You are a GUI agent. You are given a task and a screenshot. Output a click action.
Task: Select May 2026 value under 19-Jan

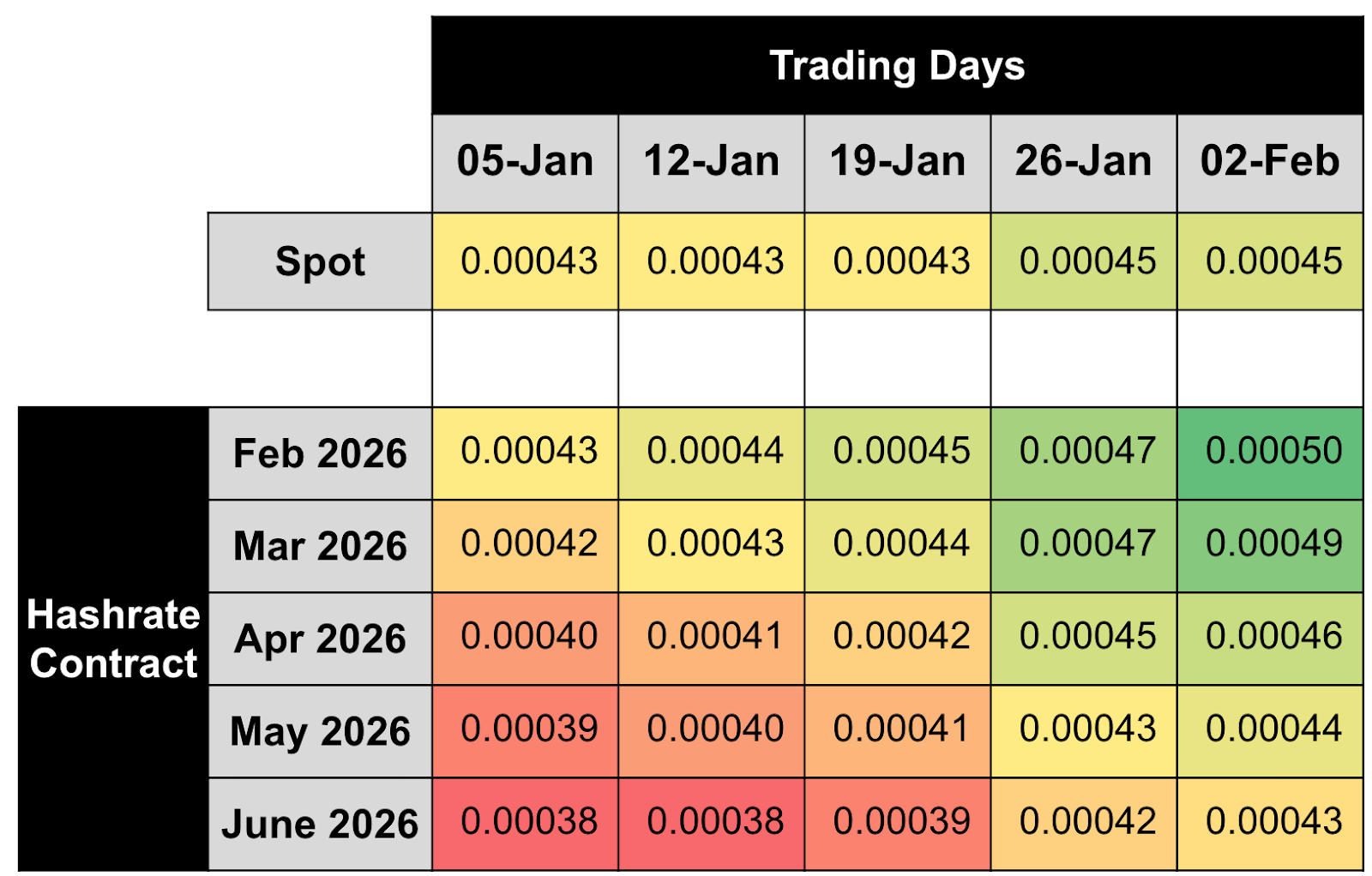click(x=900, y=729)
